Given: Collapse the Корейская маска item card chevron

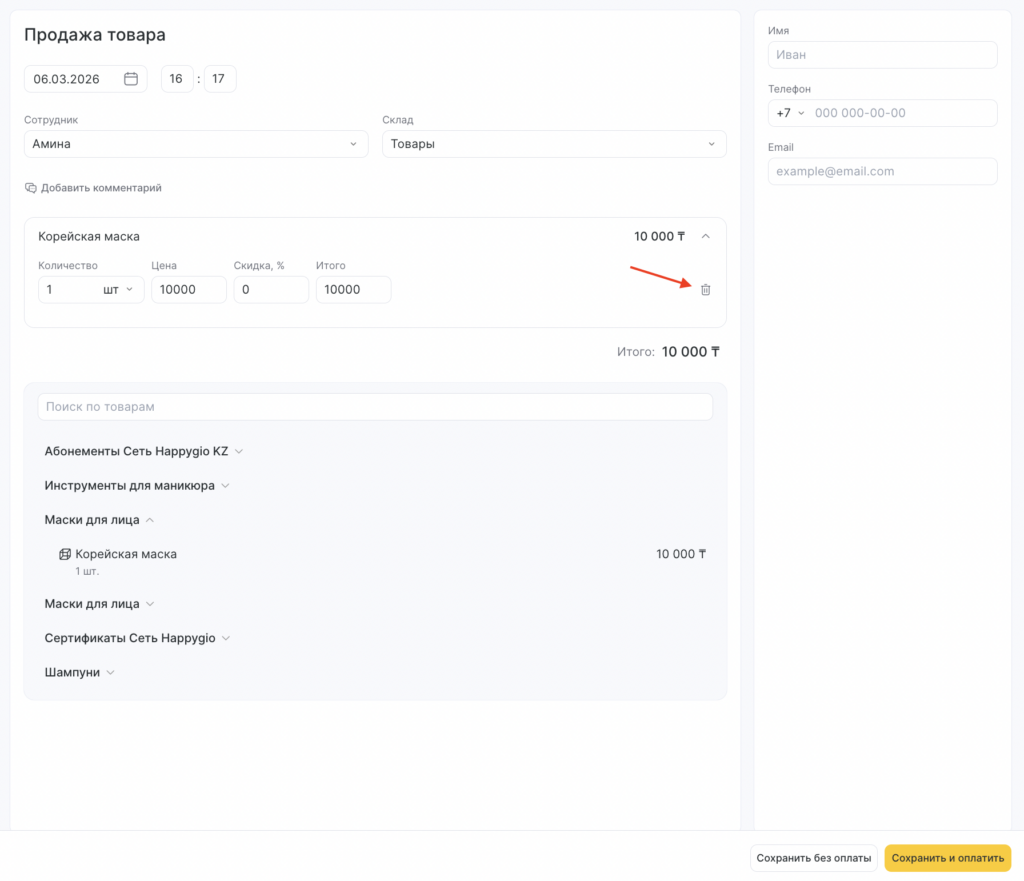Looking at the screenshot, I should pyautogui.click(x=705, y=237).
